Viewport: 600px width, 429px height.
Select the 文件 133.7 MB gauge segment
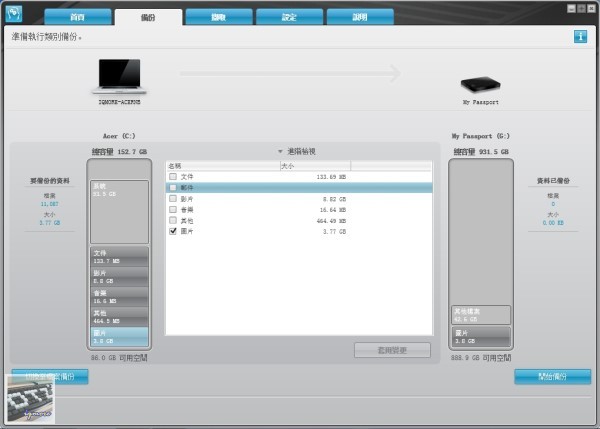point(119,256)
